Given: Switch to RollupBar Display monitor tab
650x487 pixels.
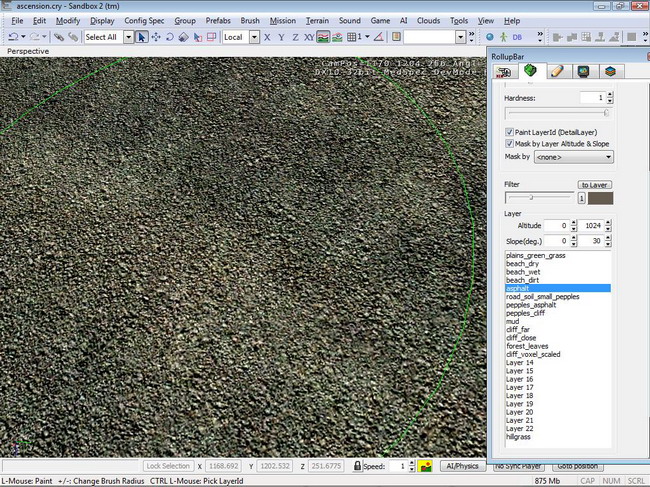Looking at the screenshot, I should click(584, 71).
